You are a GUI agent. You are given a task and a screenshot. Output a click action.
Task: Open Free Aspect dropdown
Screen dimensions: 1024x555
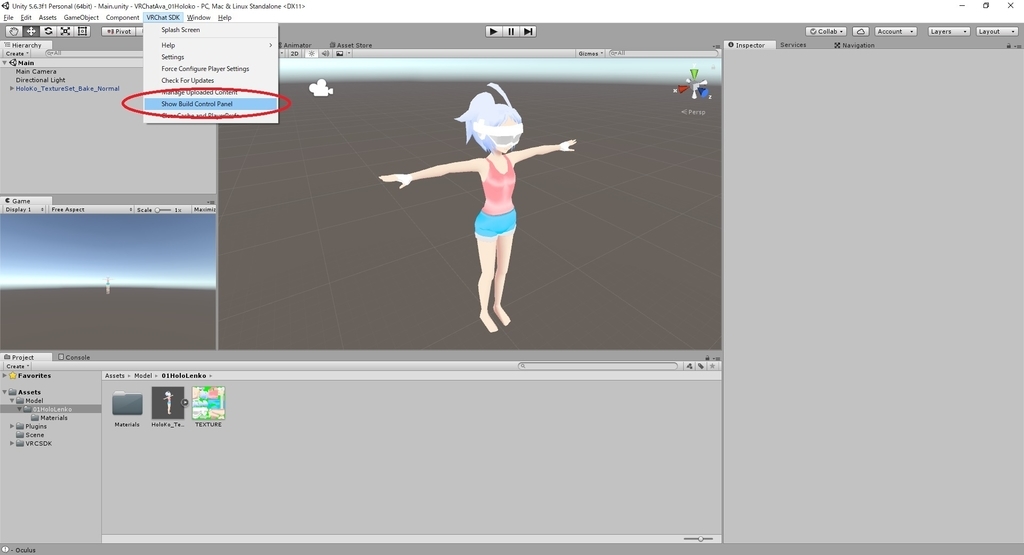[x=91, y=210]
